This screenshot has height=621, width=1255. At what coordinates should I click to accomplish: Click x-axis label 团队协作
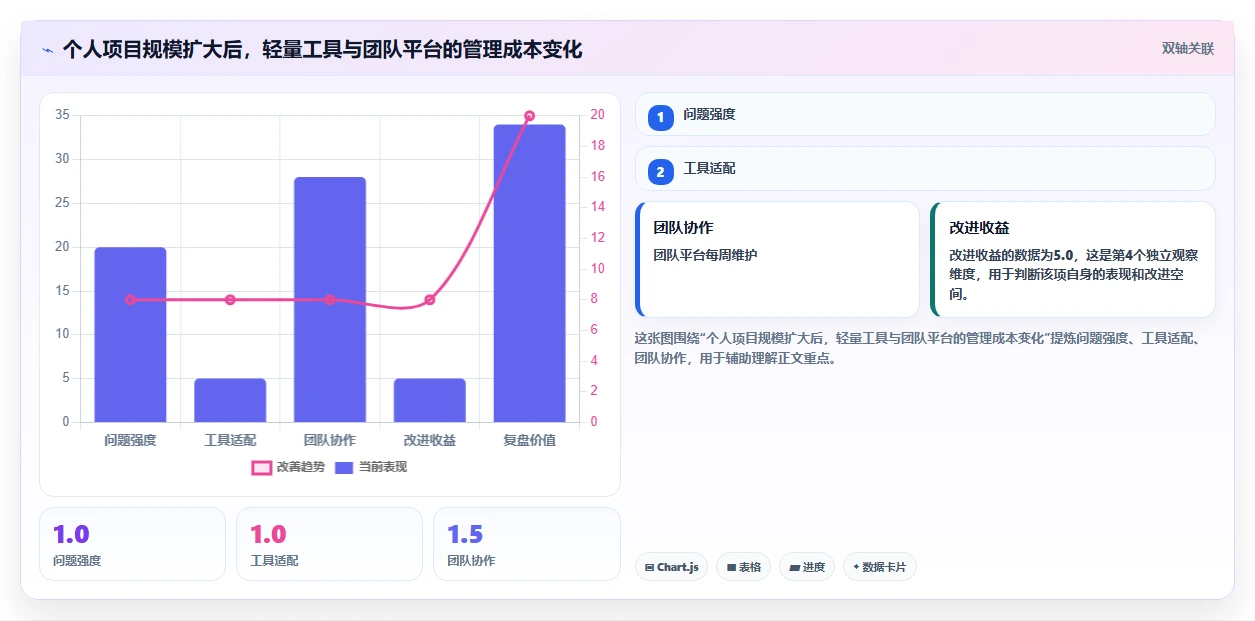pos(330,440)
